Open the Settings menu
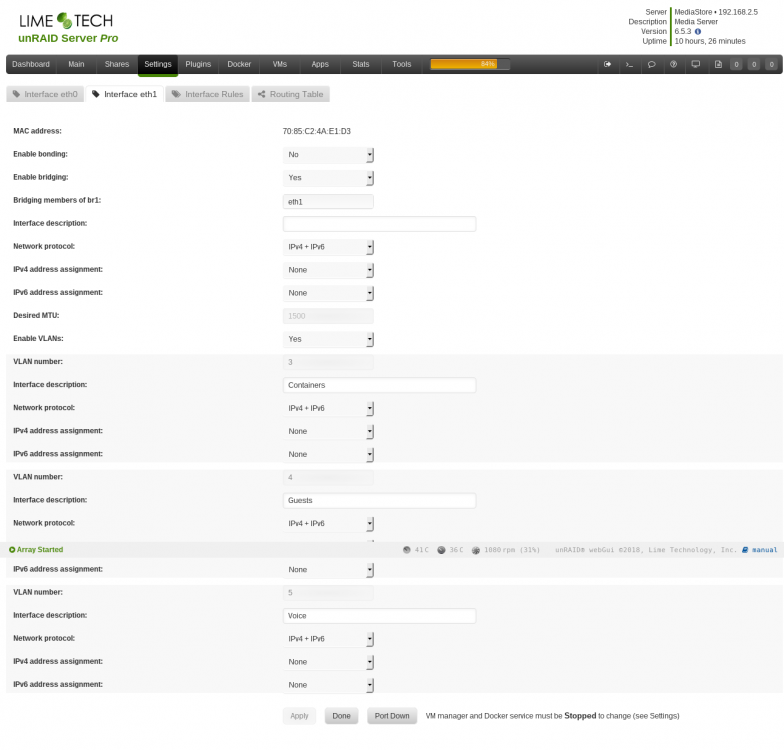 [158, 64]
